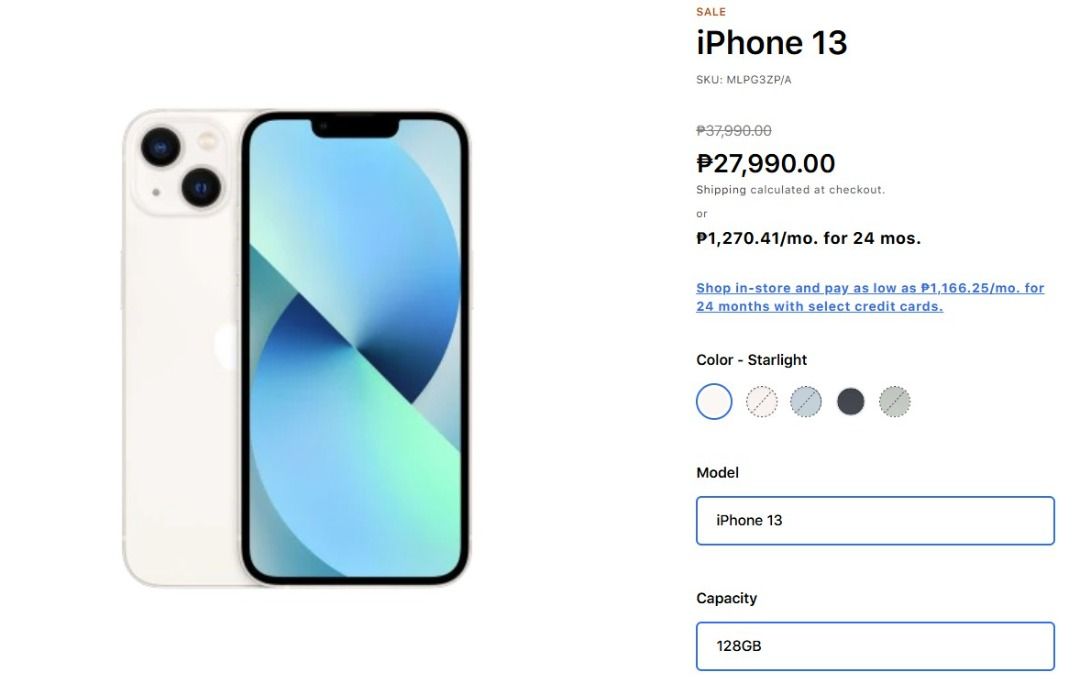Choose the crossed-out green color swatch
The height and width of the screenshot is (679, 1080).
[895, 402]
